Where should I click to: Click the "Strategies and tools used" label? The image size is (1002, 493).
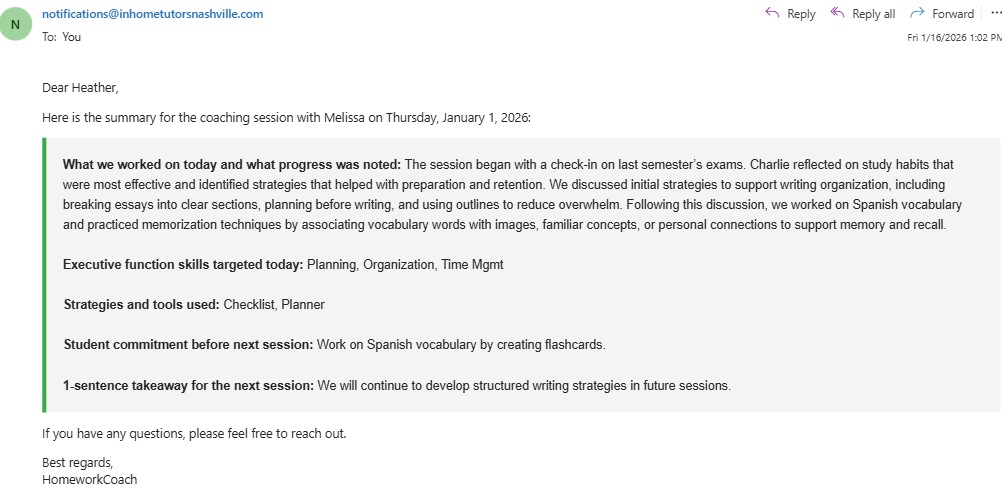(141, 305)
